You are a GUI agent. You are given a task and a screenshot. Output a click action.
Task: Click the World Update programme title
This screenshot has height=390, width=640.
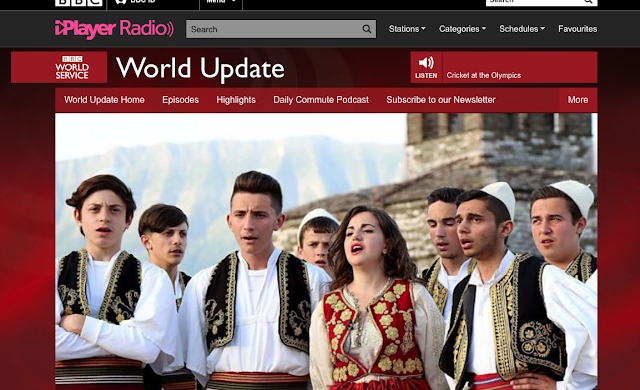point(200,68)
